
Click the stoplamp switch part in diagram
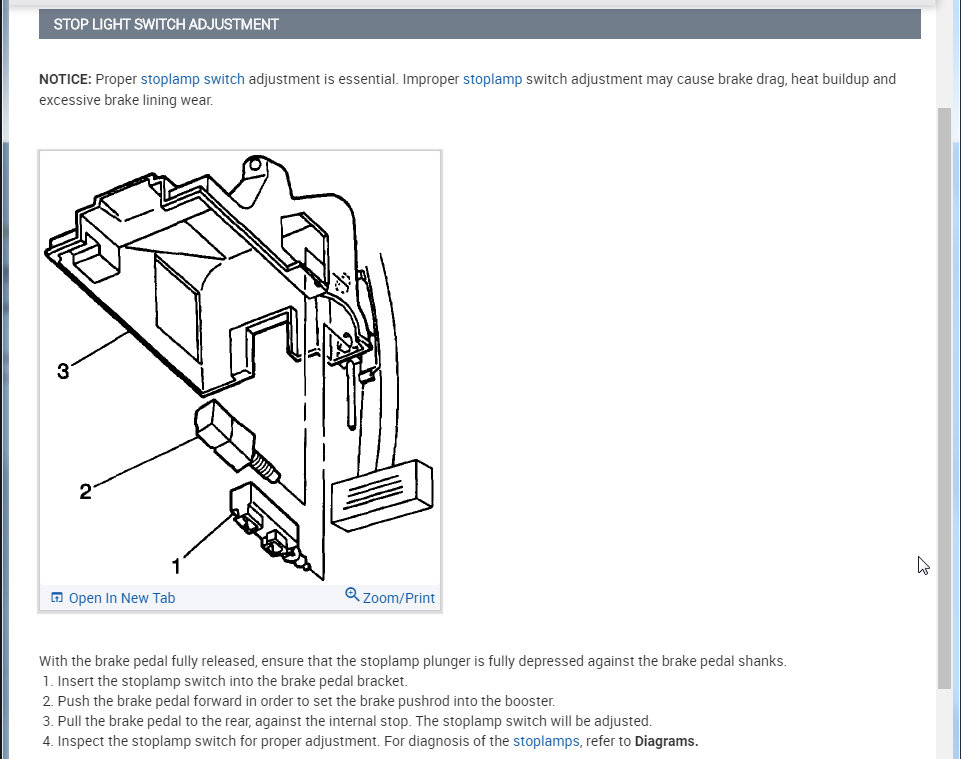click(236, 441)
